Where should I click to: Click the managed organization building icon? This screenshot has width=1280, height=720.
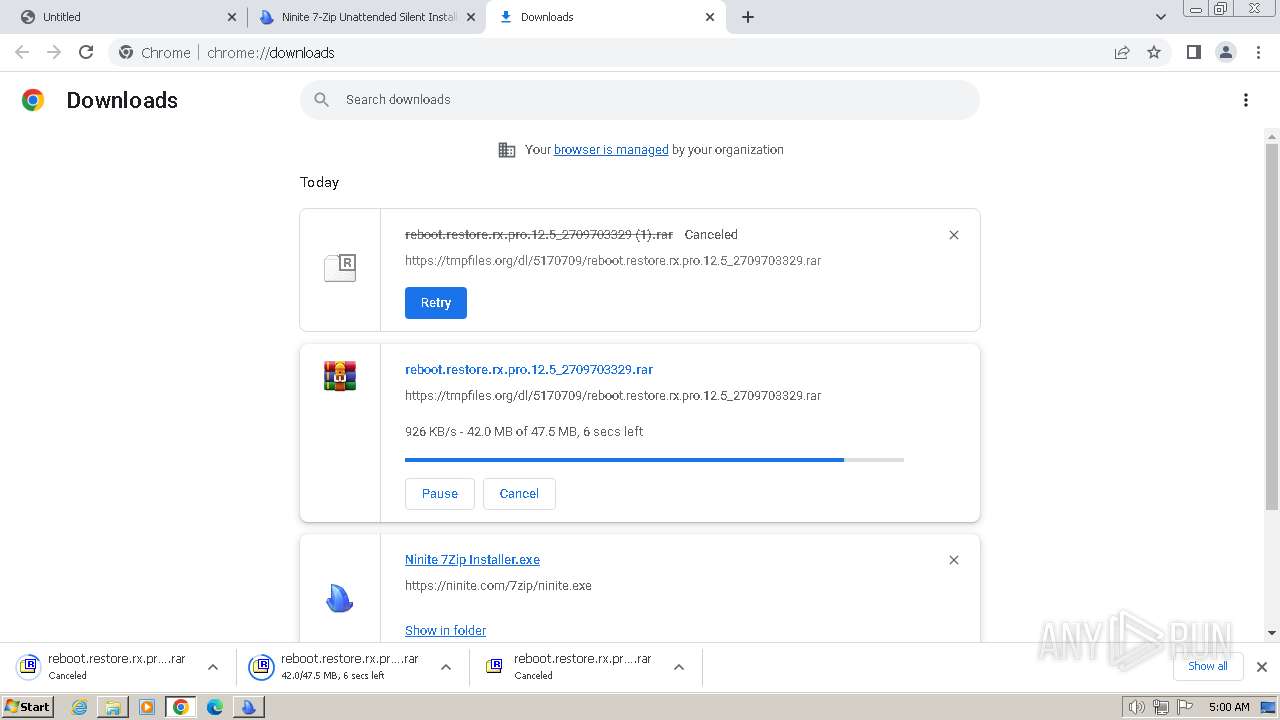[507, 150]
